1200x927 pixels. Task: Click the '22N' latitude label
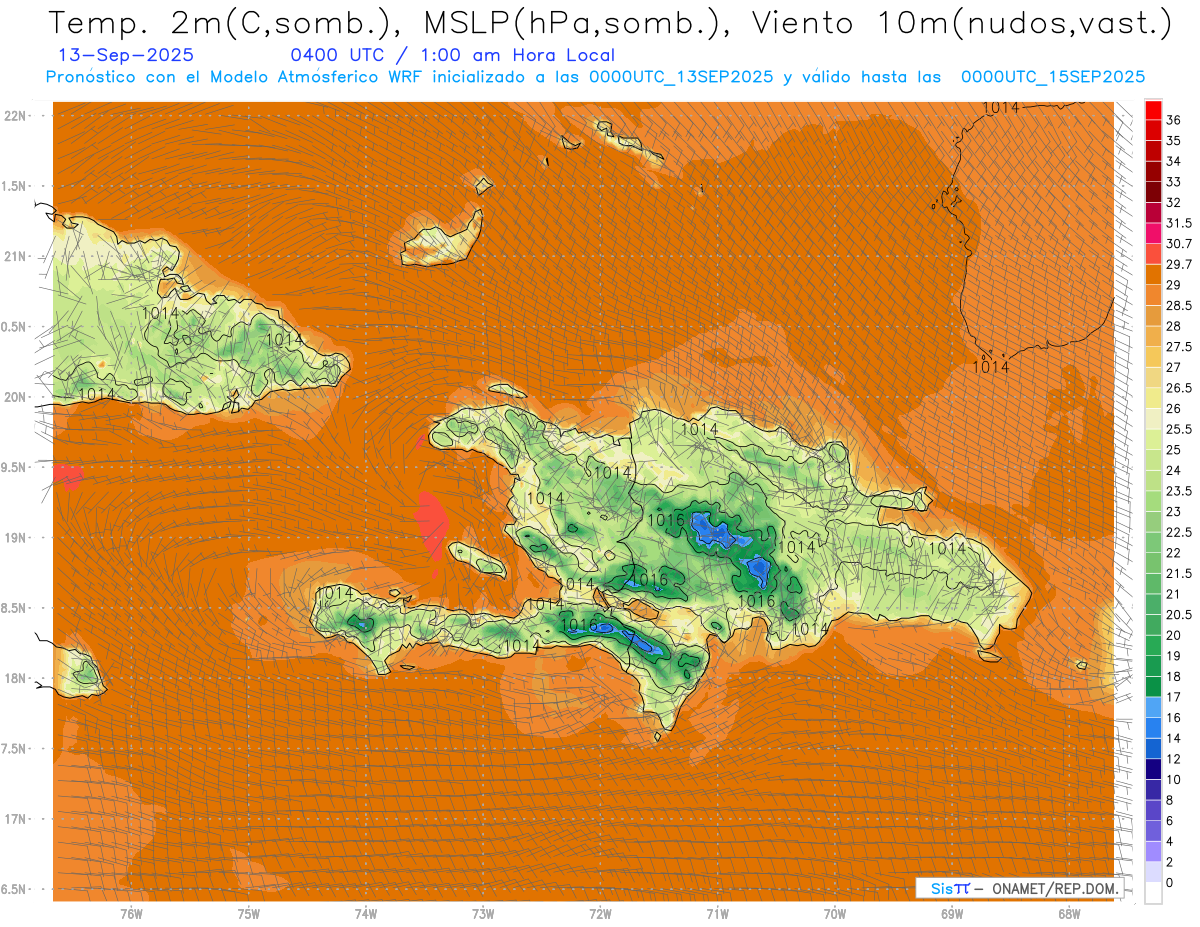pyautogui.click(x=15, y=116)
